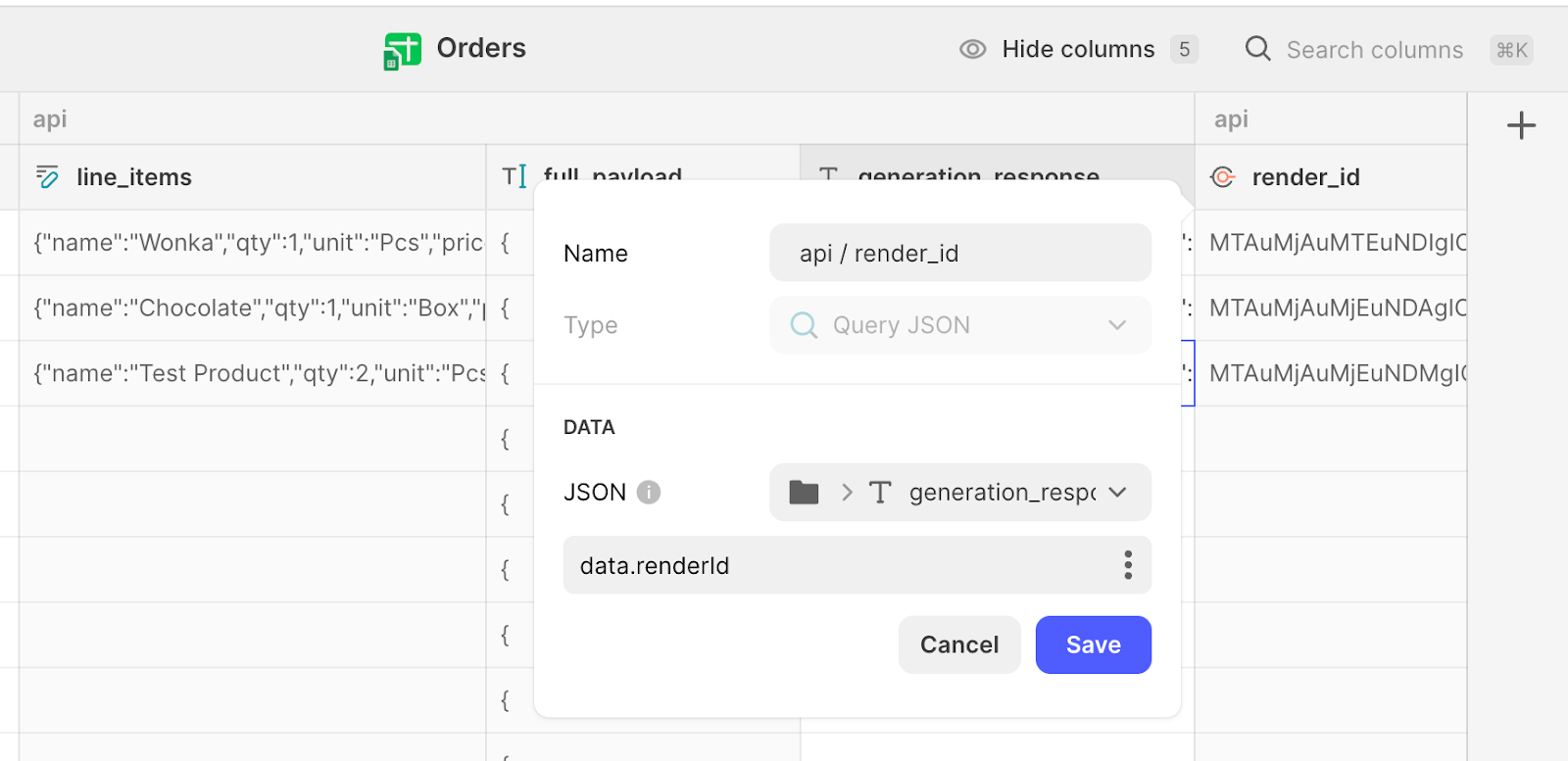Expand the JSON source chevron
1568x761 pixels.
coord(1117,492)
